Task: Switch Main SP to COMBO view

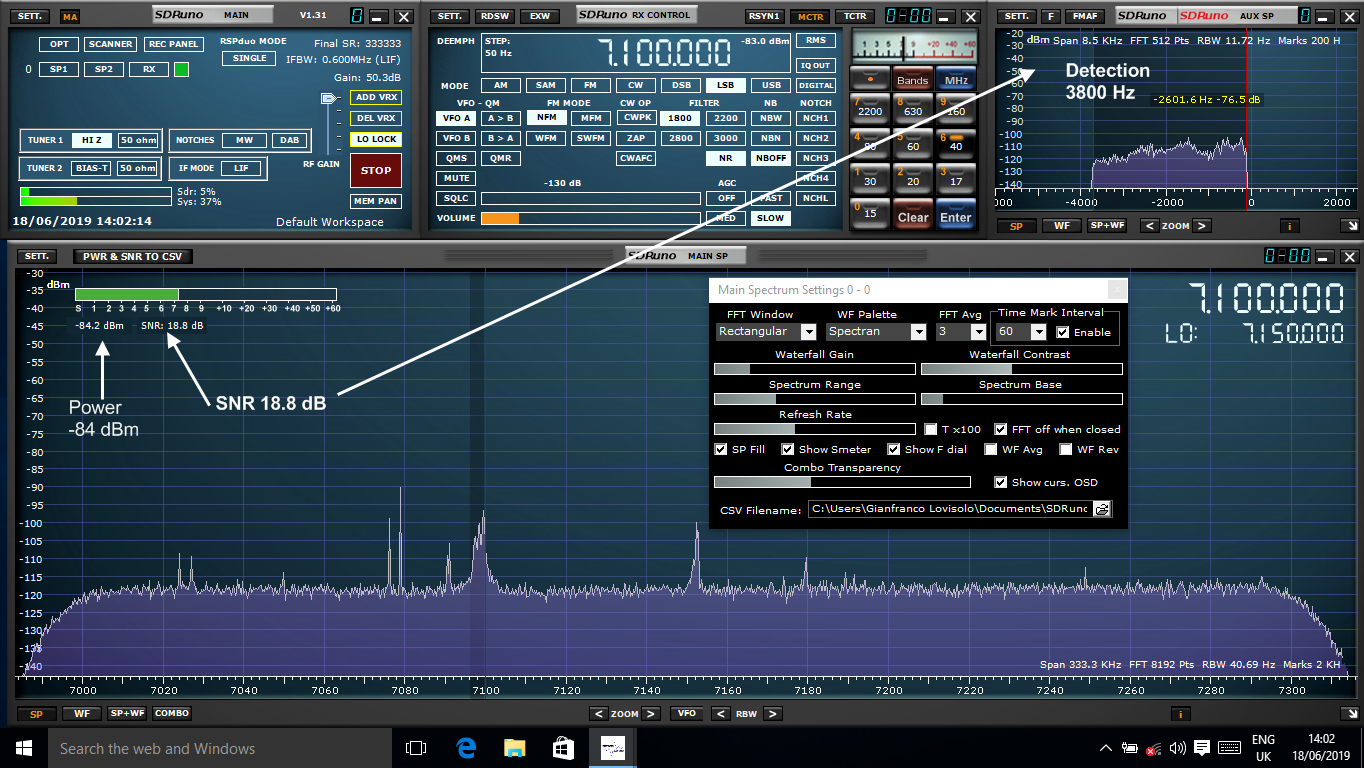Action: (x=172, y=714)
